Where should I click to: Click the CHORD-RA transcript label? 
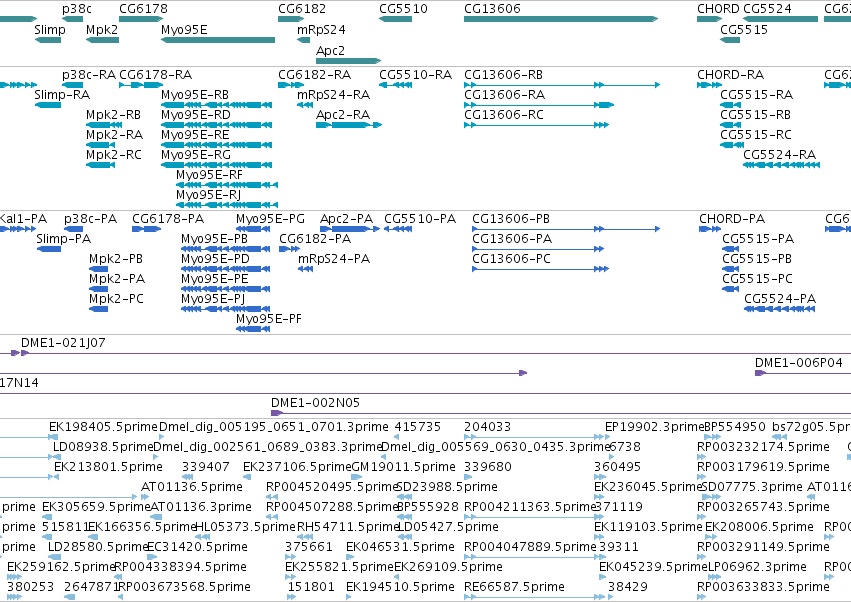pyautogui.click(x=731, y=74)
